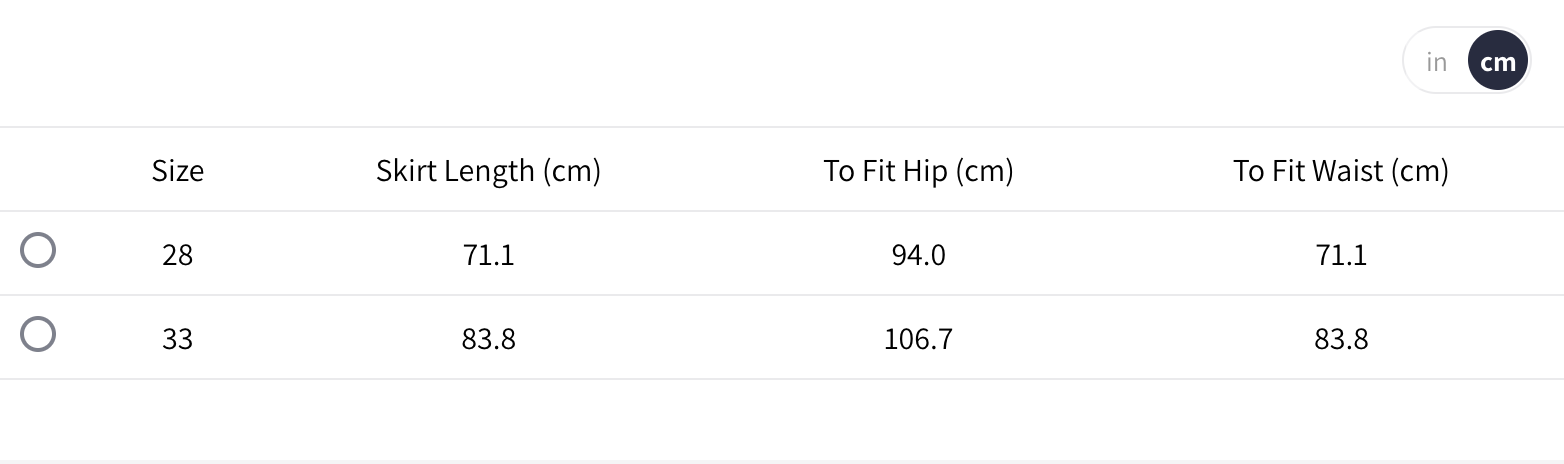Select the size 28 radio button
Screen dimensions: 1564x464
tap(38, 250)
